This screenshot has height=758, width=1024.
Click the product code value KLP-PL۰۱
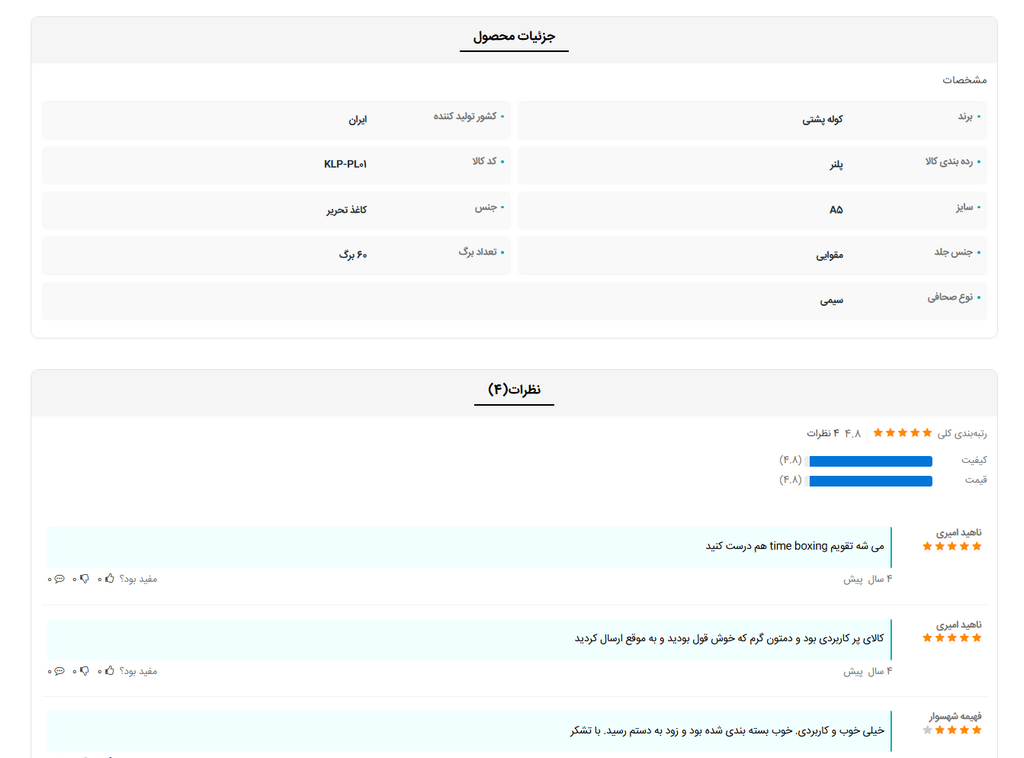345,165
